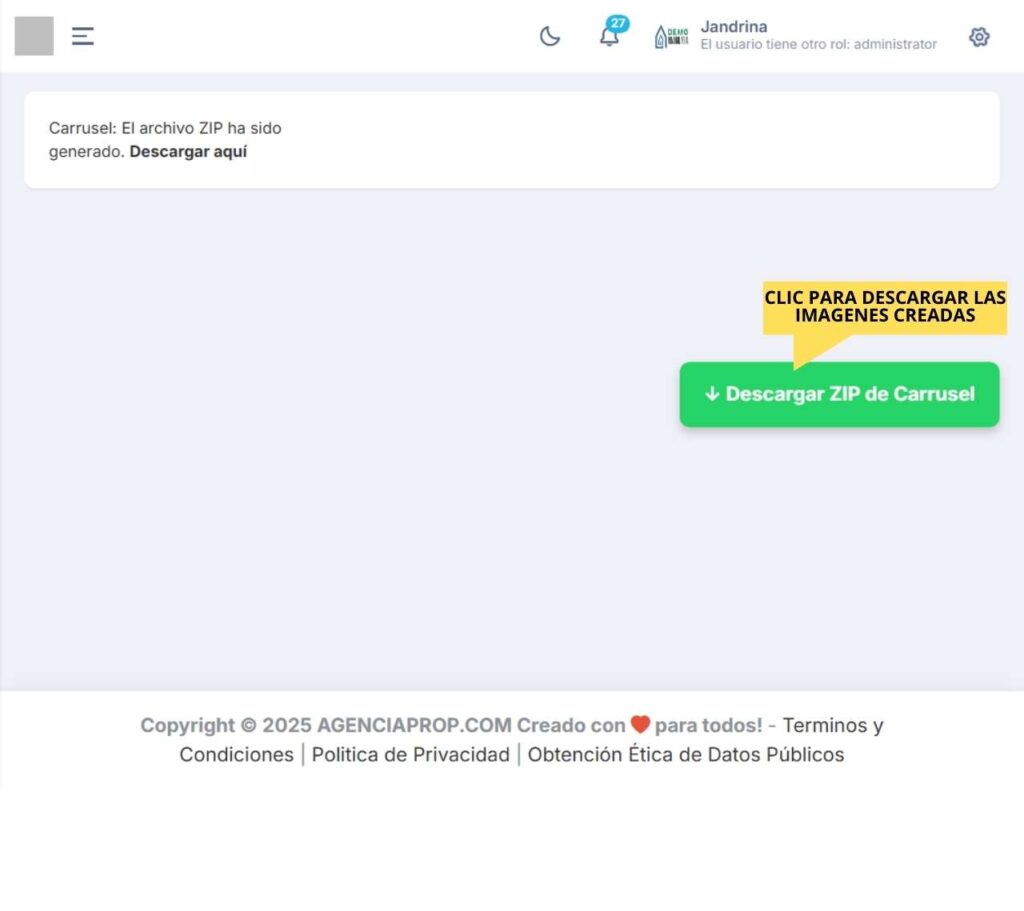Image resolution: width=1024 pixels, height=911 pixels.
Task: Open the Jandrina user profile menu
Action: coord(734,27)
